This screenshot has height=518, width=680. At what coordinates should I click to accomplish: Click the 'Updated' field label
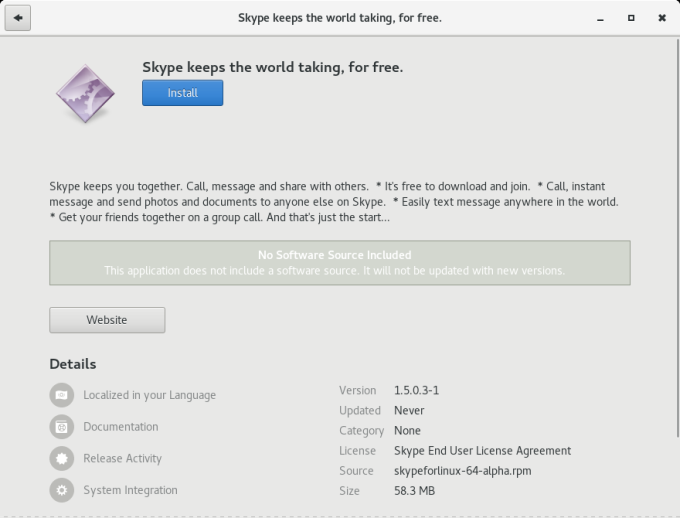pos(360,410)
